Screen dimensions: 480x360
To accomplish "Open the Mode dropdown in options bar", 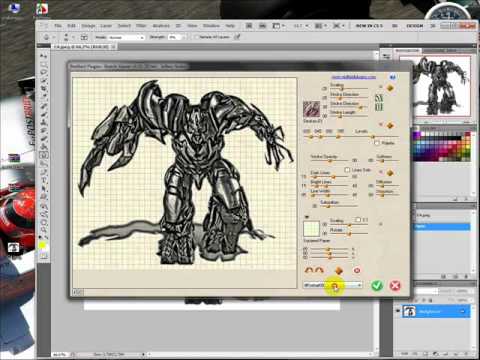I will coord(127,37).
